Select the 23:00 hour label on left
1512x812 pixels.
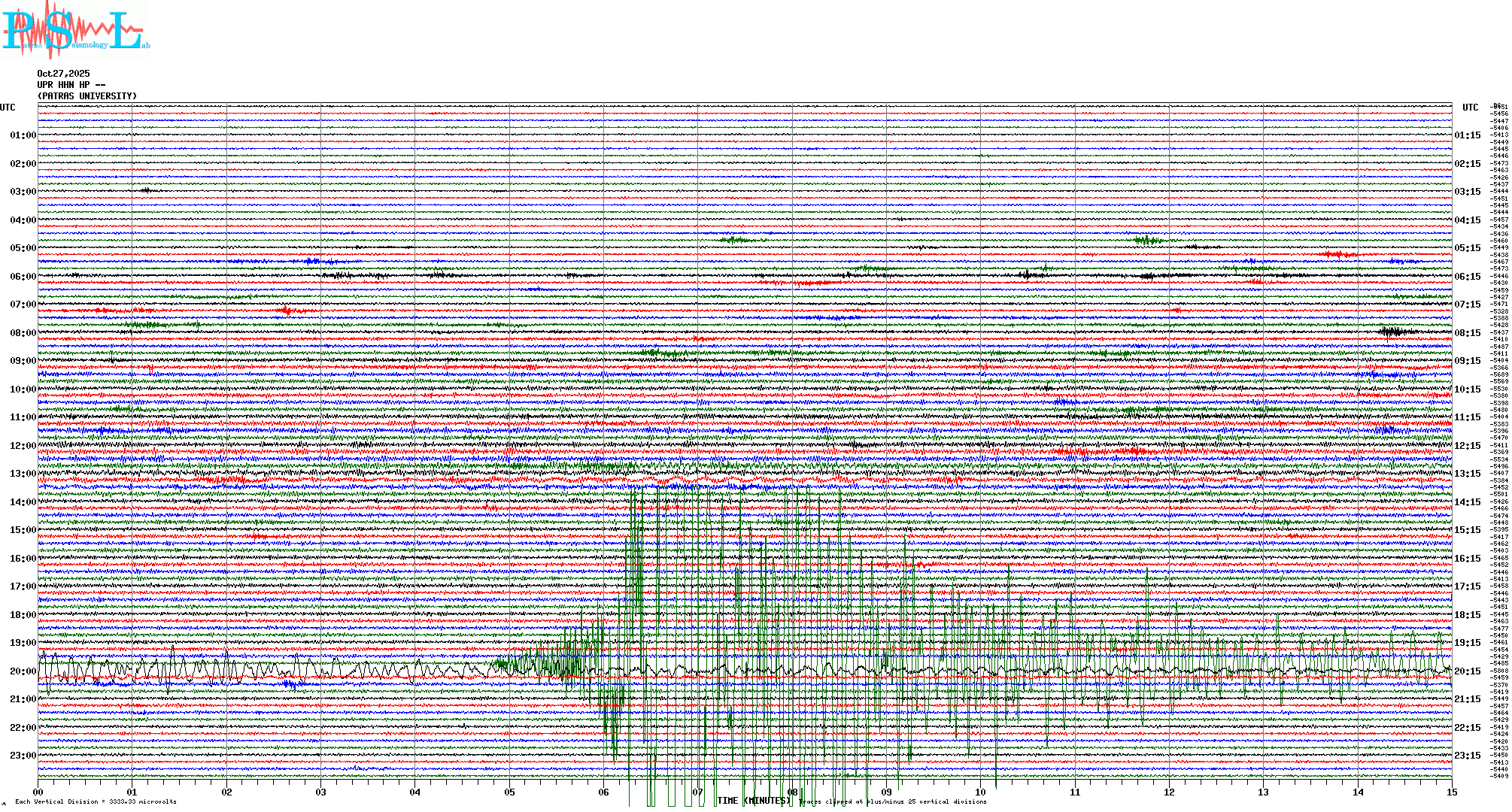[23, 756]
